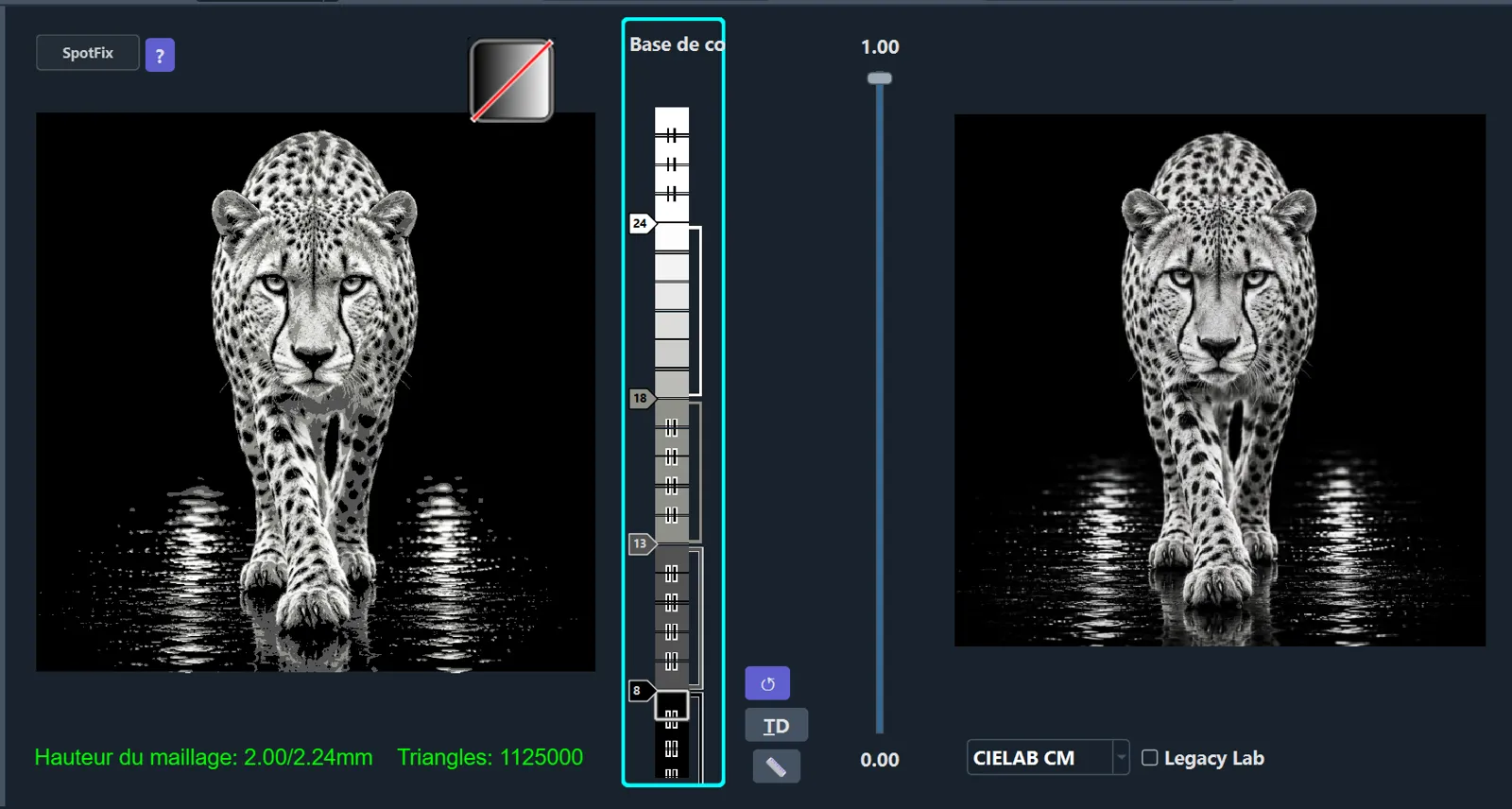Click the 1.00 slider value label
The image size is (1512, 809).
click(x=880, y=47)
